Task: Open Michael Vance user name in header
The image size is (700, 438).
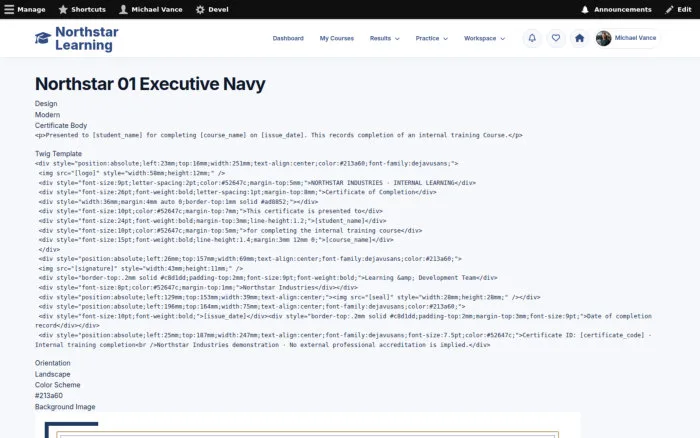Action: point(635,38)
